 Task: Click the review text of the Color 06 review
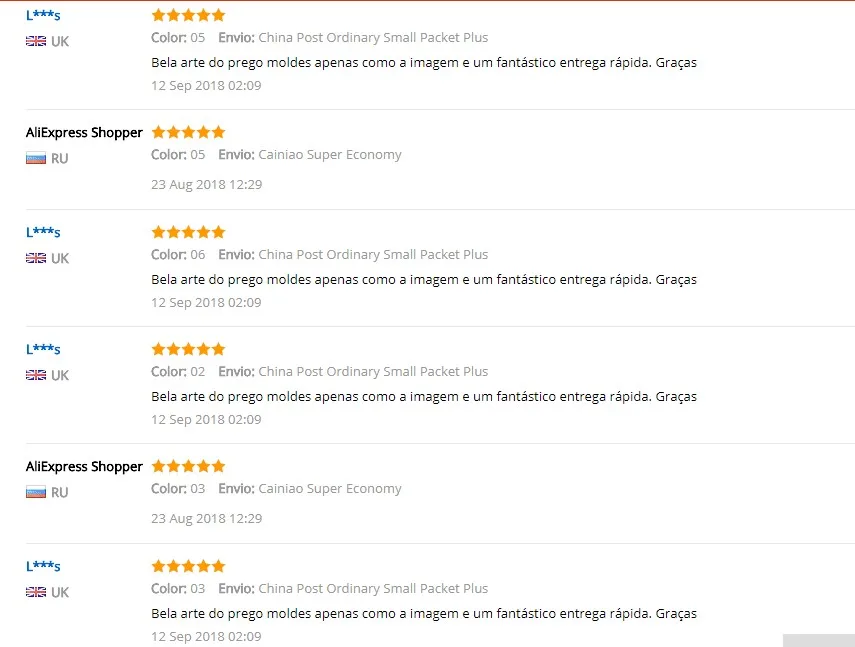[x=424, y=280]
